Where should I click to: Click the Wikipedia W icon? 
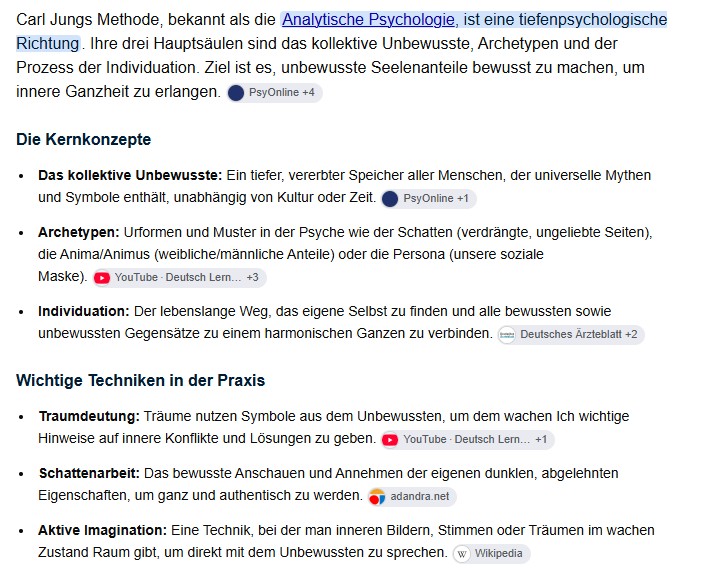pos(462,554)
